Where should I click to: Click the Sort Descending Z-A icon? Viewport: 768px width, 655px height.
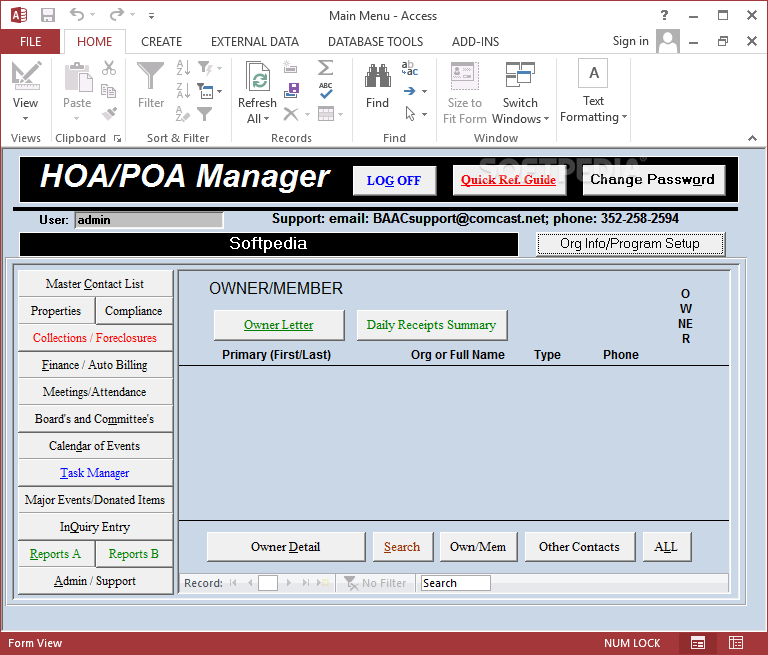pos(183,91)
